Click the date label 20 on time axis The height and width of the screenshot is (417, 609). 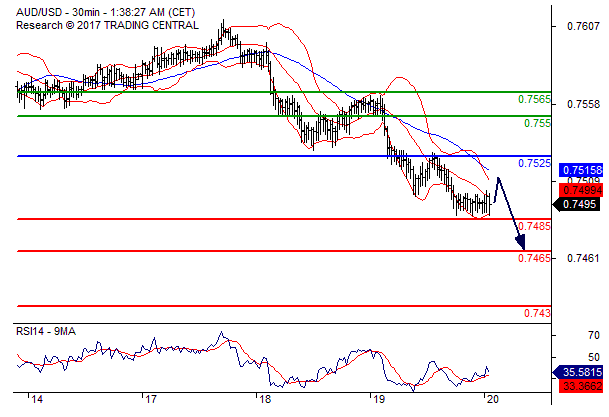coord(492,400)
